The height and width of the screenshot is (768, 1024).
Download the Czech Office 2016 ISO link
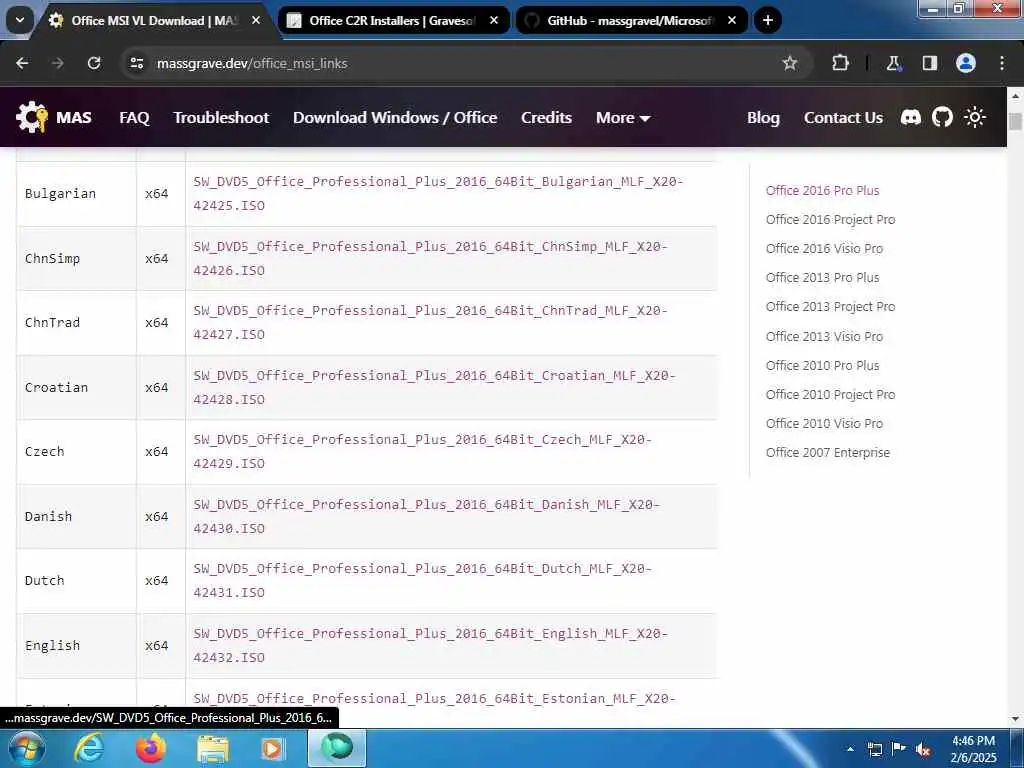[x=422, y=451]
